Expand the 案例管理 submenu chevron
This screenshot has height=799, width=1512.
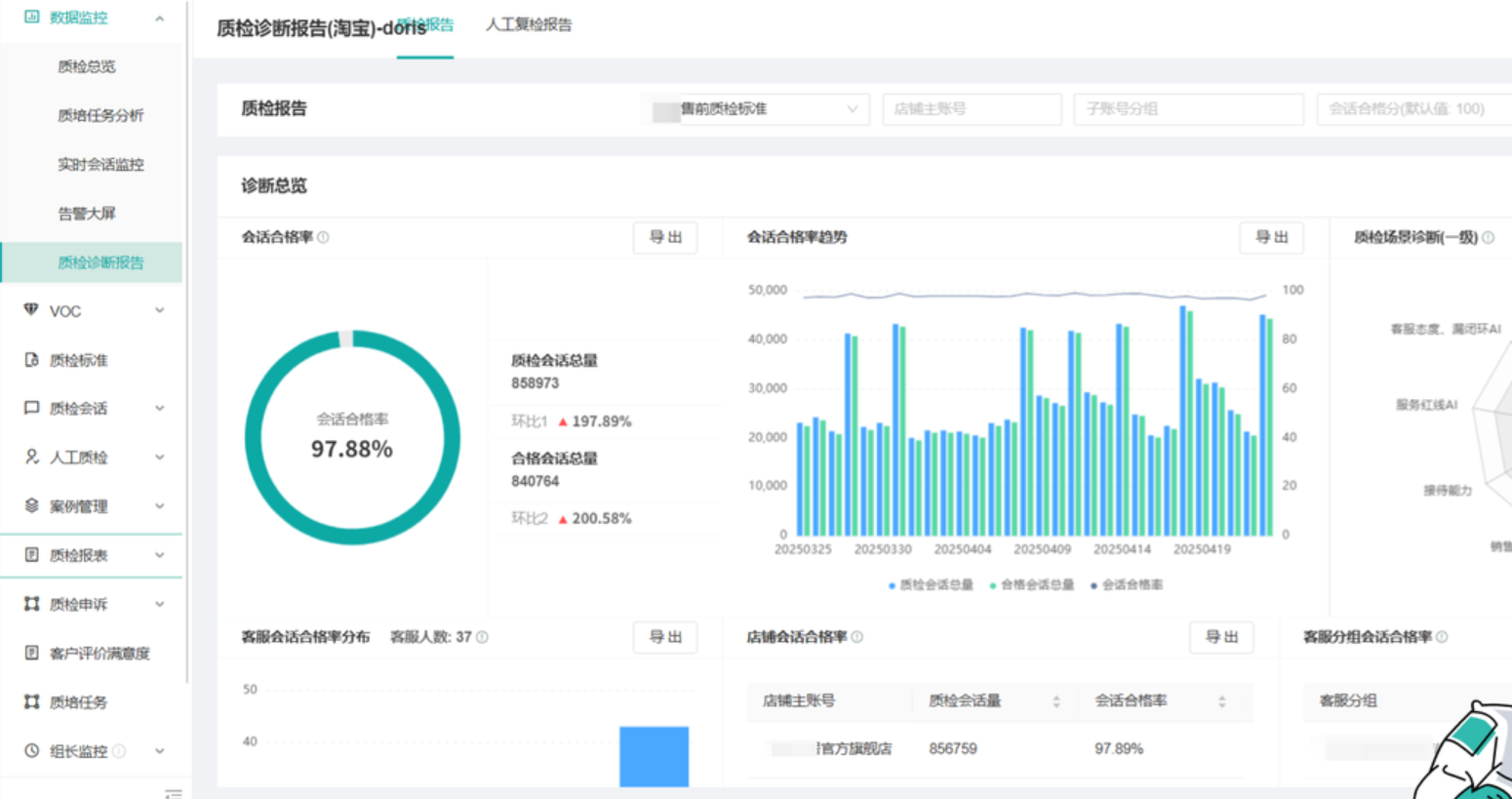(x=160, y=505)
